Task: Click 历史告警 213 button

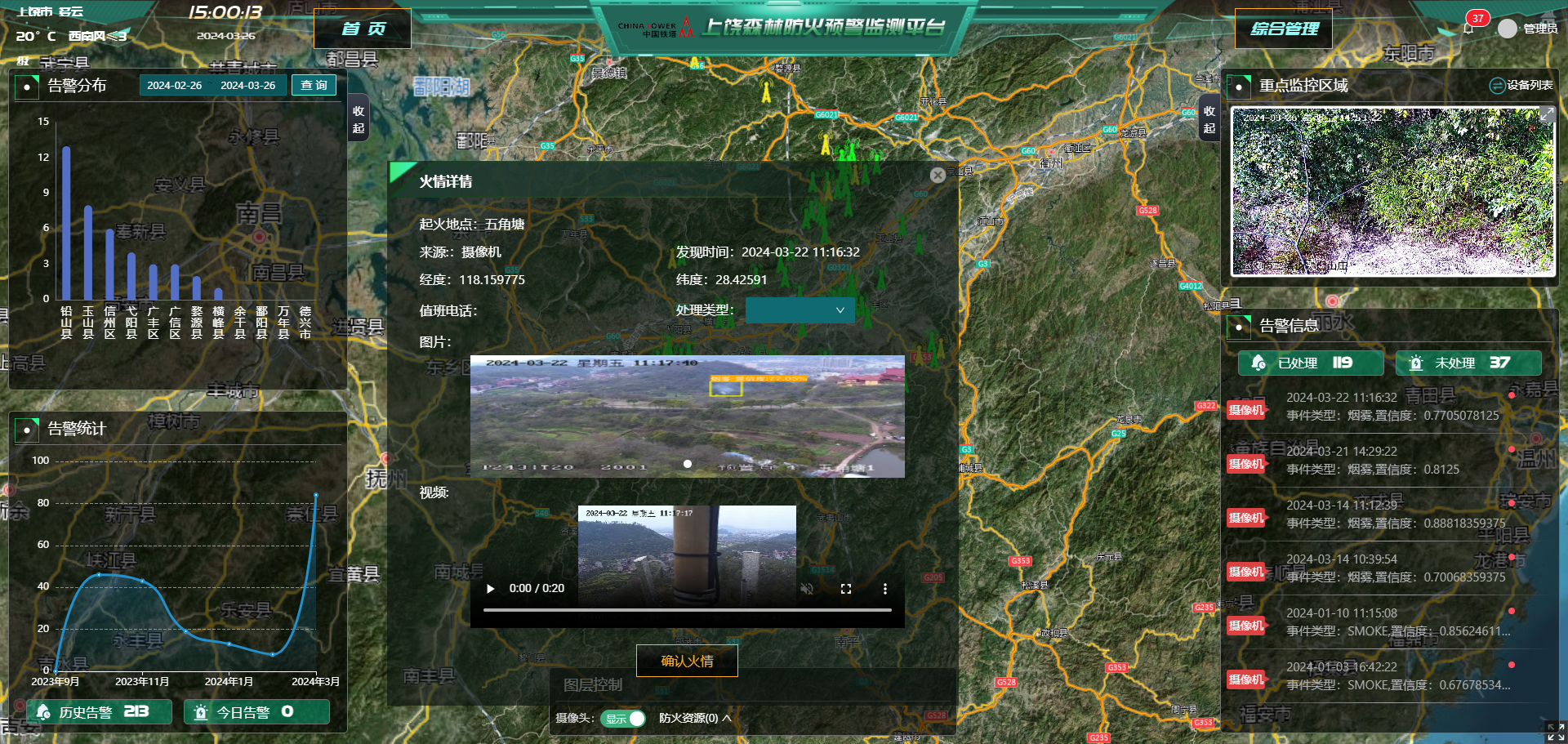Action: [100, 712]
